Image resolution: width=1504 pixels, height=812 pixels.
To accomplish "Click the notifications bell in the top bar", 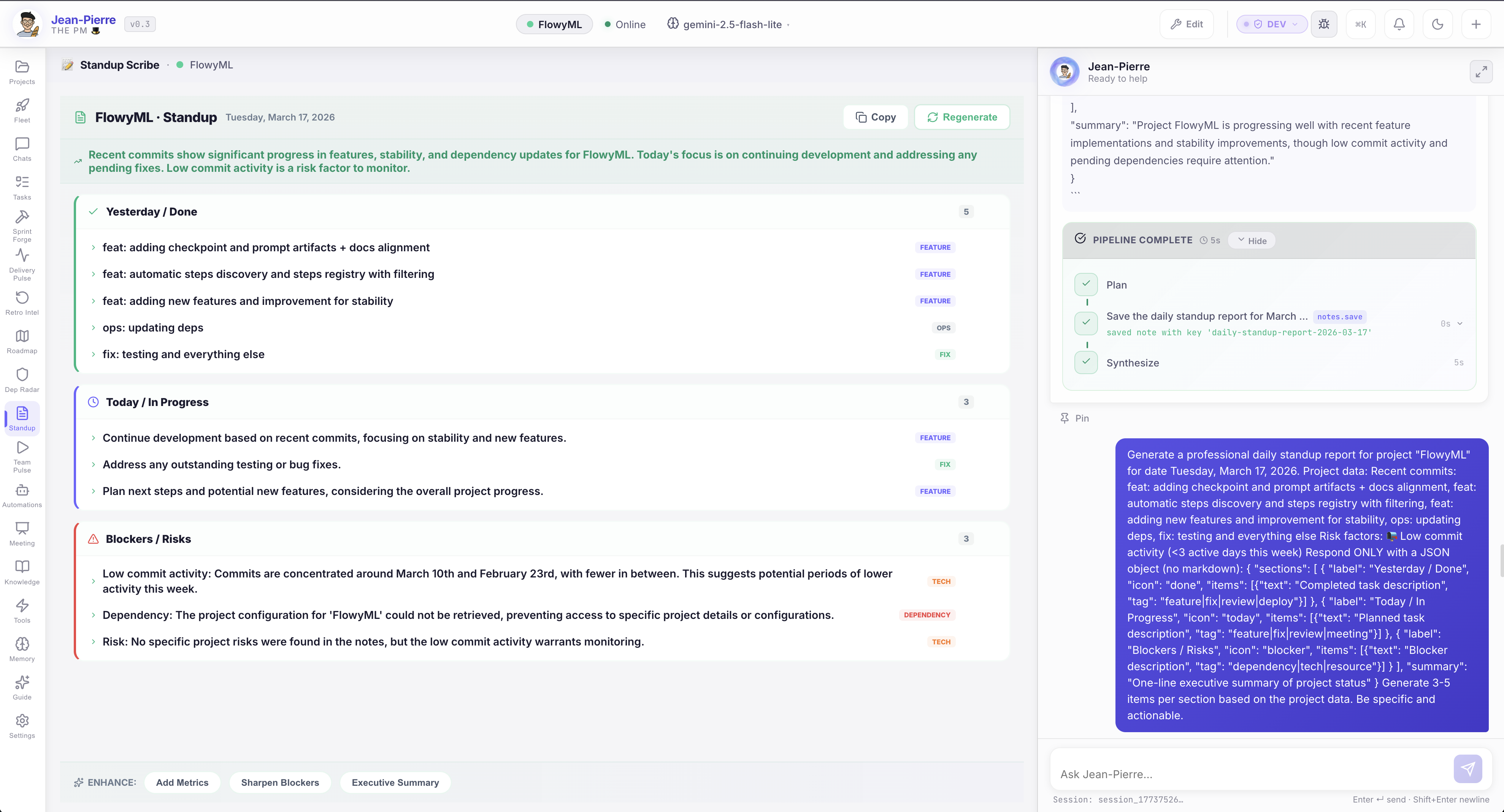I will tap(1399, 24).
